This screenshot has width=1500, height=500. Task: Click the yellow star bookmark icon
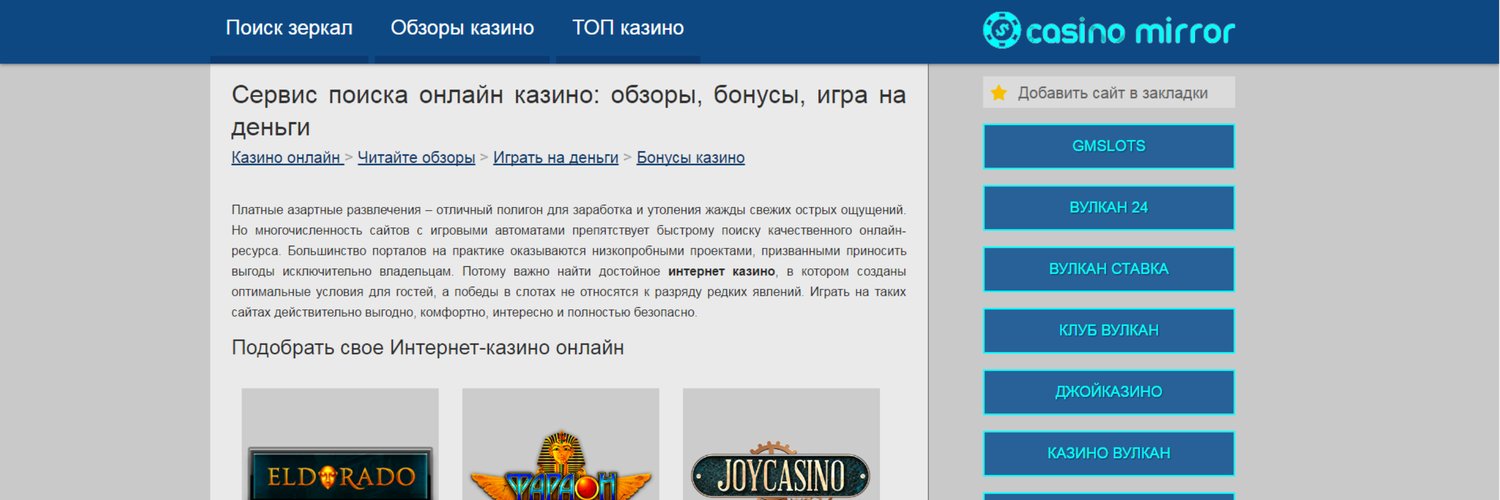tap(998, 93)
